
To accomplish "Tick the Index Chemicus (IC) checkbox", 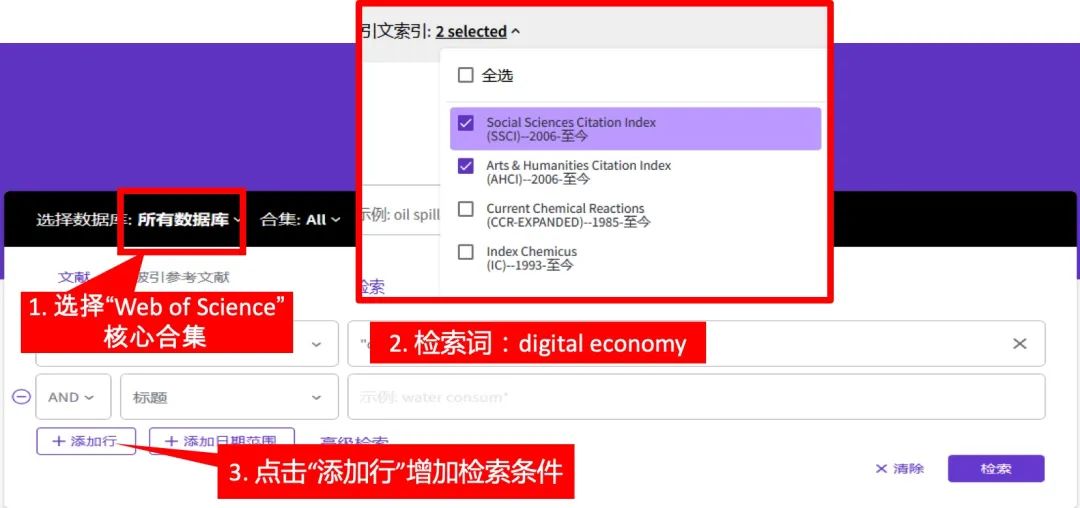I will pyautogui.click(x=466, y=252).
